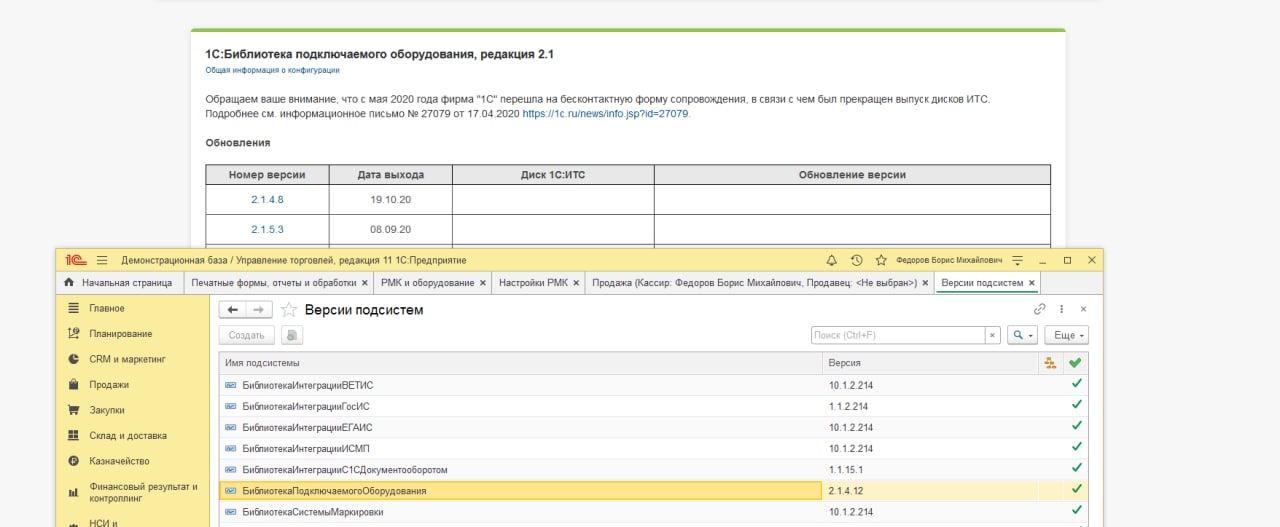Focus the Поиск (Ctrl+F) search field
The image size is (1280, 527).
click(x=898, y=335)
